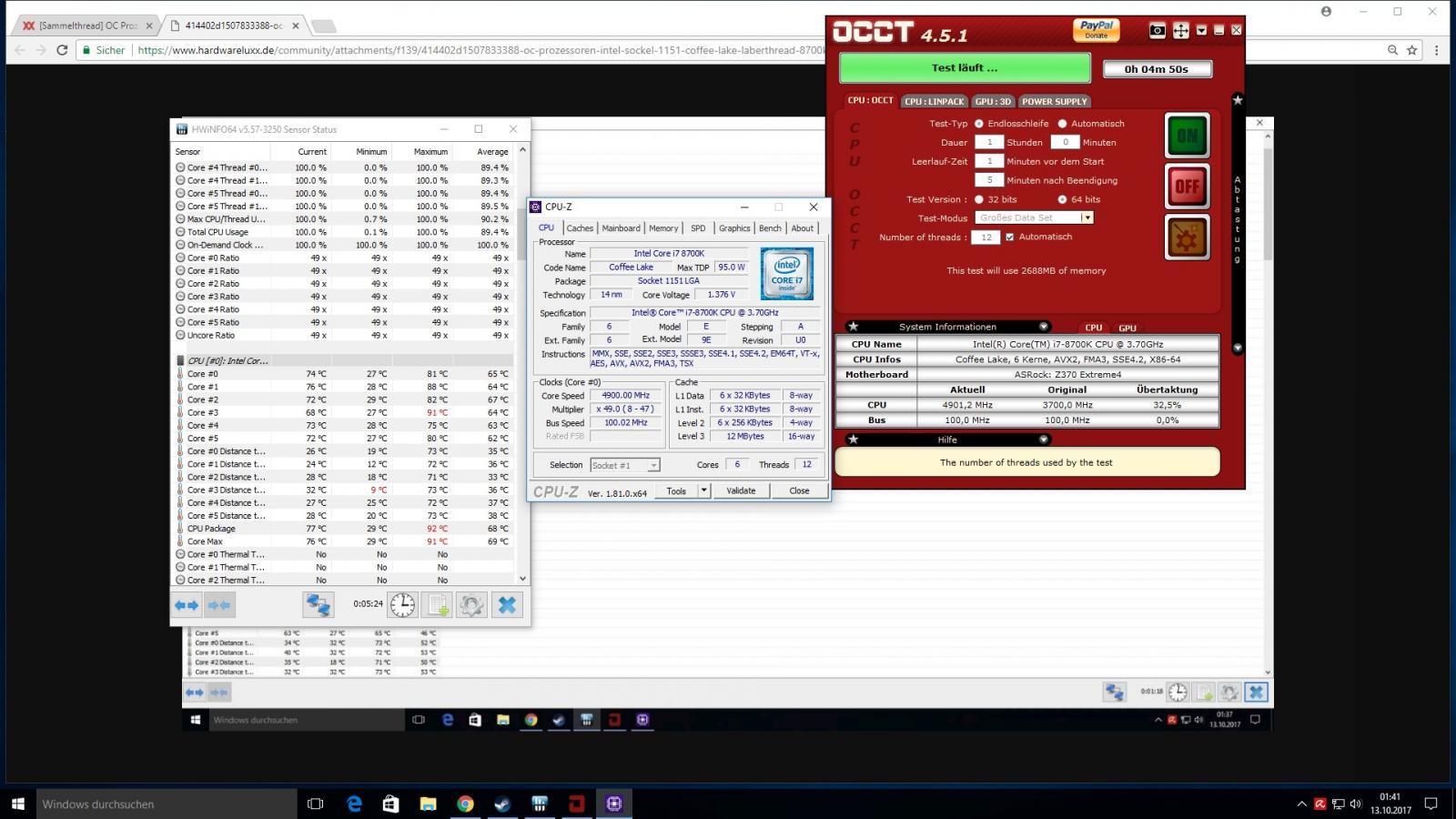Open the Windows Start menu

click(17, 804)
